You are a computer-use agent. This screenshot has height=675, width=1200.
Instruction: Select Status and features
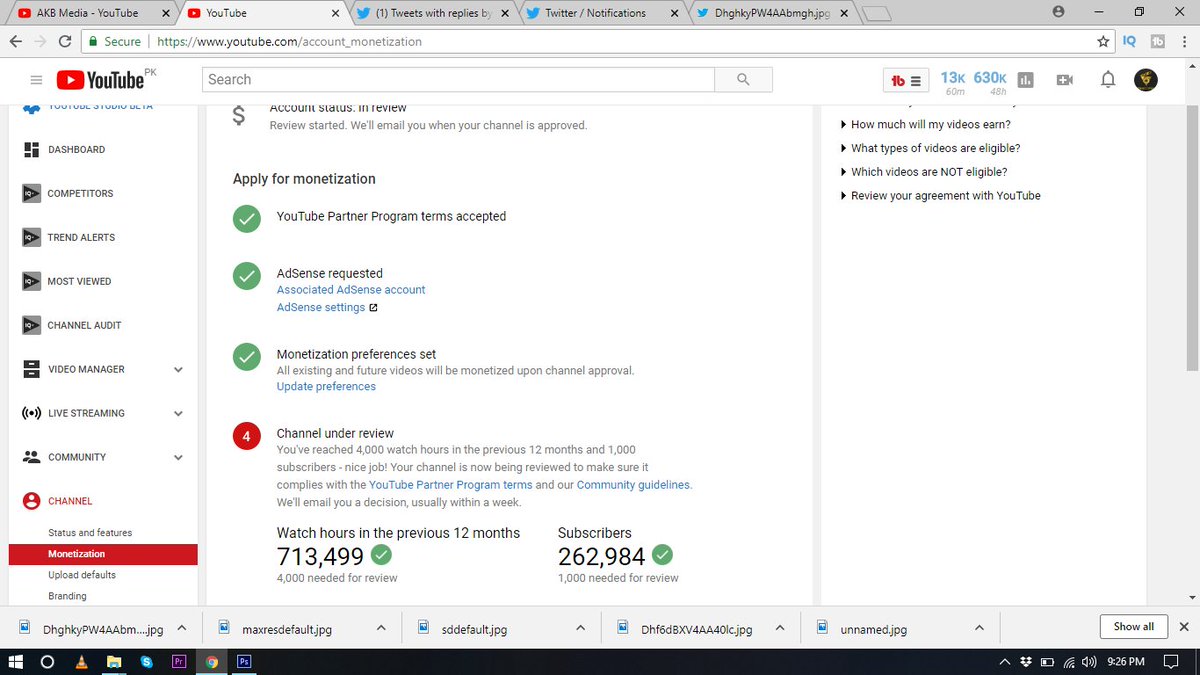click(x=90, y=533)
